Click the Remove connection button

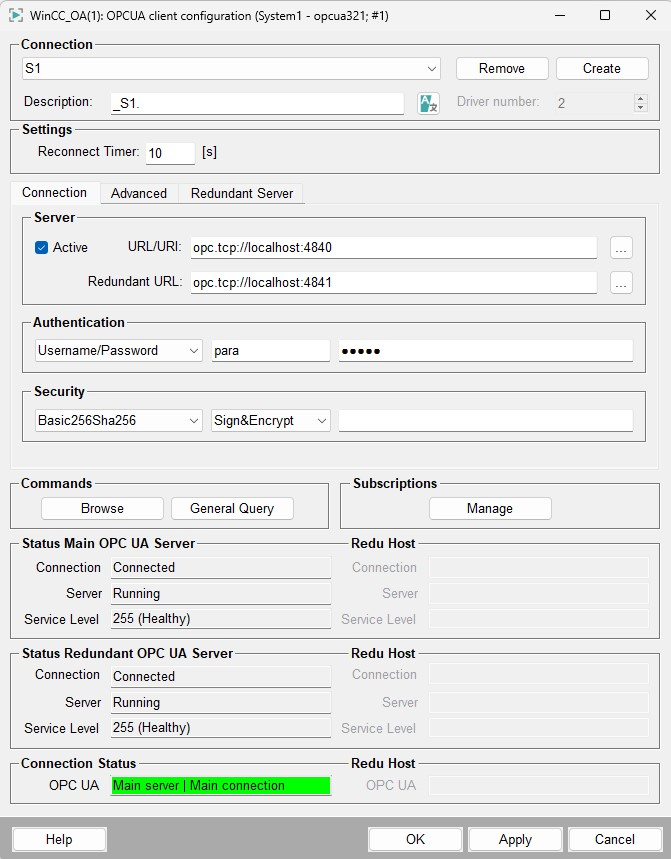coord(502,69)
